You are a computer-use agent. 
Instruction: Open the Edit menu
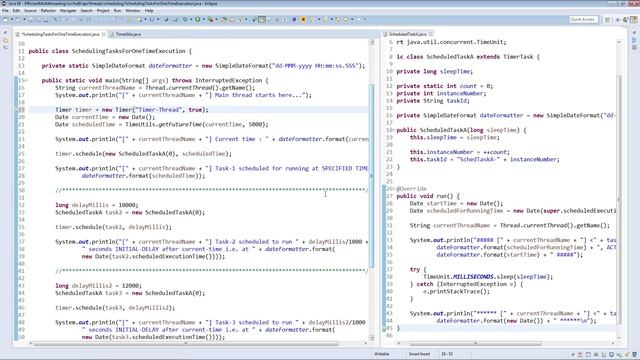pyautogui.click(x=16, y=11)
